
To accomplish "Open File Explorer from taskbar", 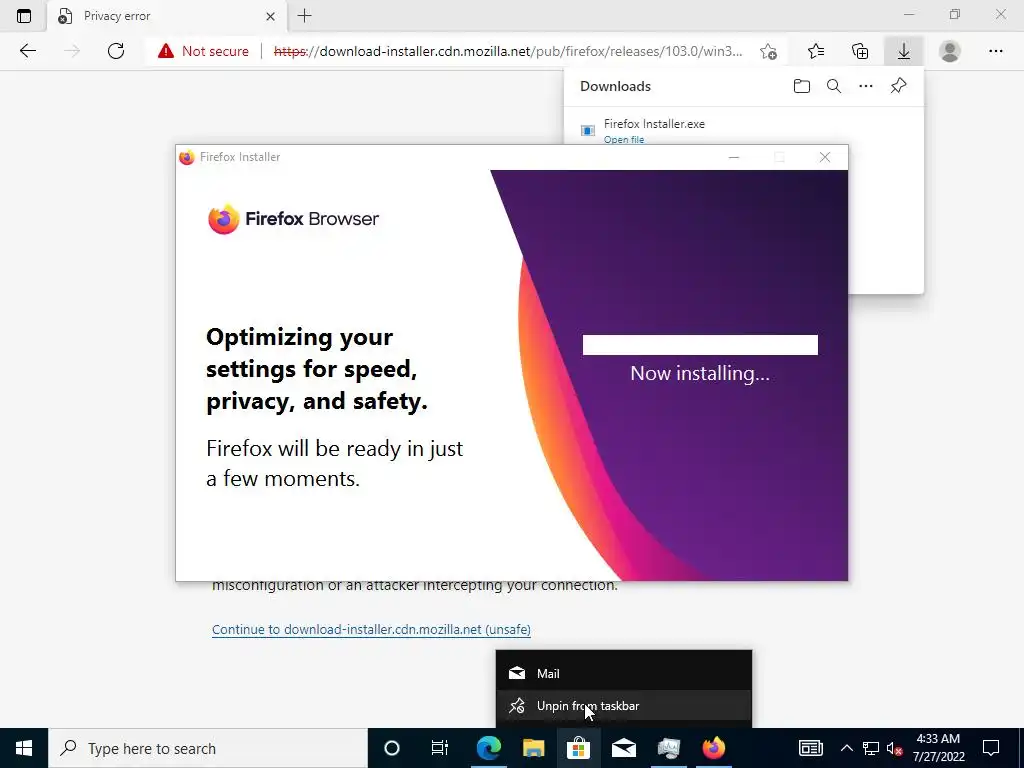I will tap(534, 748).
